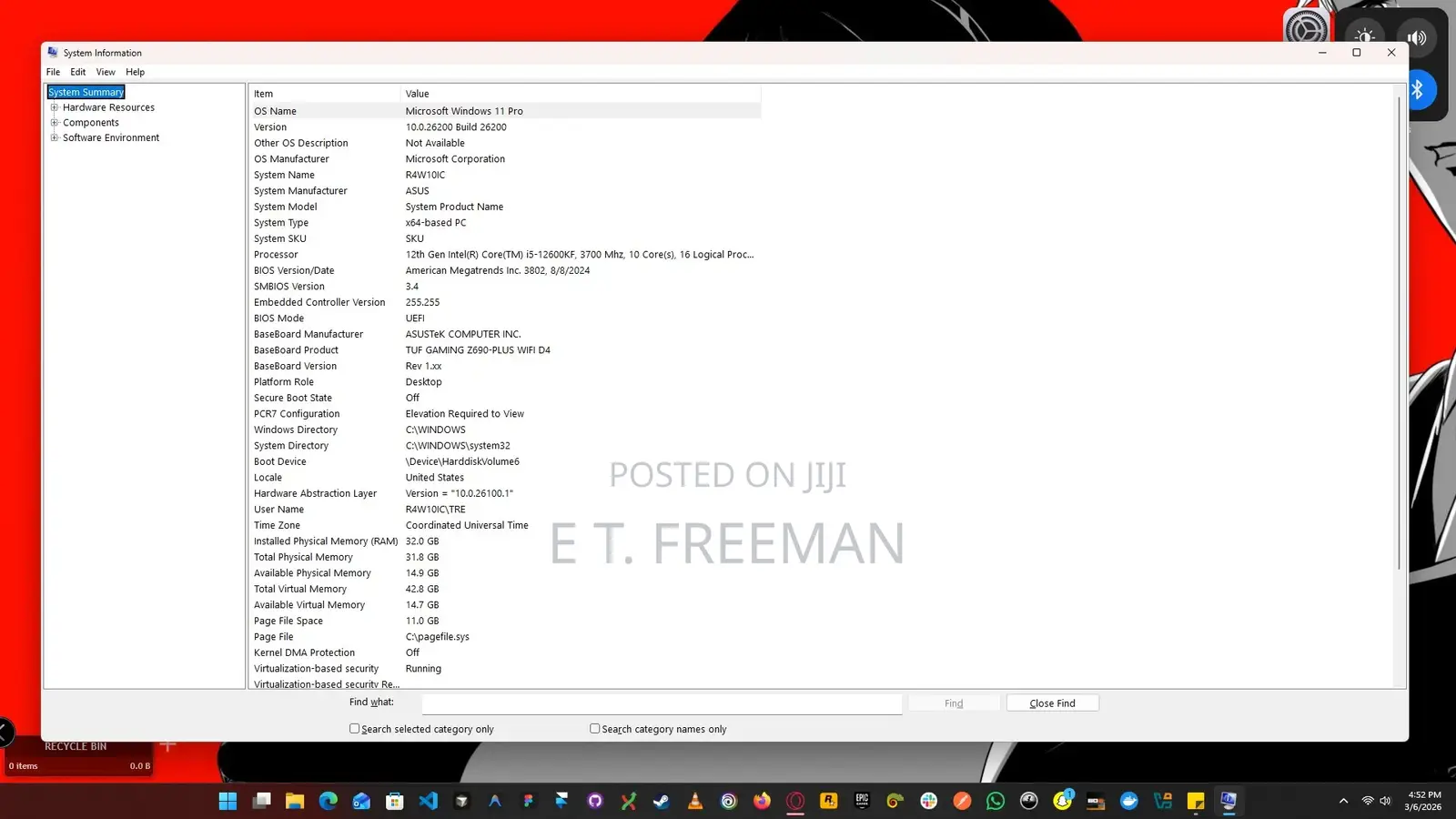
Task: Launch Visual Studio Code from the taskbar
Action: pyautogui.click(x=429, y=801)
